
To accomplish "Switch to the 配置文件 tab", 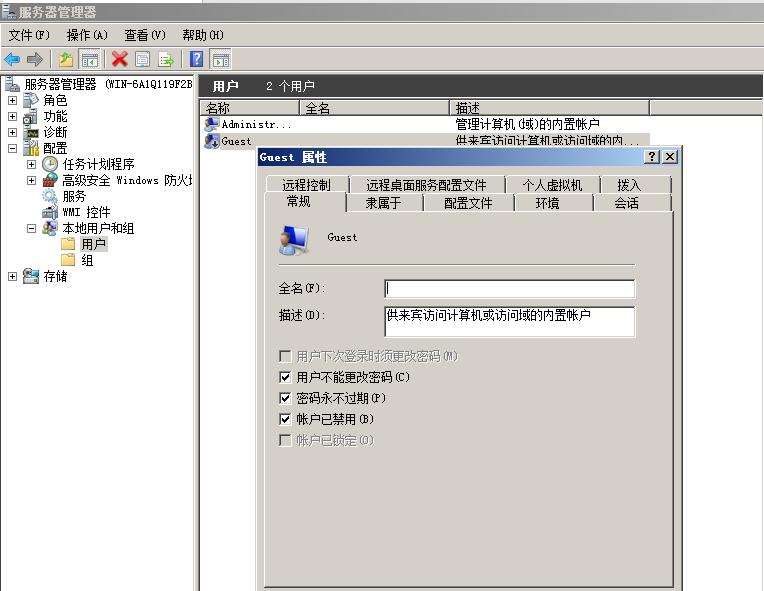I will tap(468, 203).
